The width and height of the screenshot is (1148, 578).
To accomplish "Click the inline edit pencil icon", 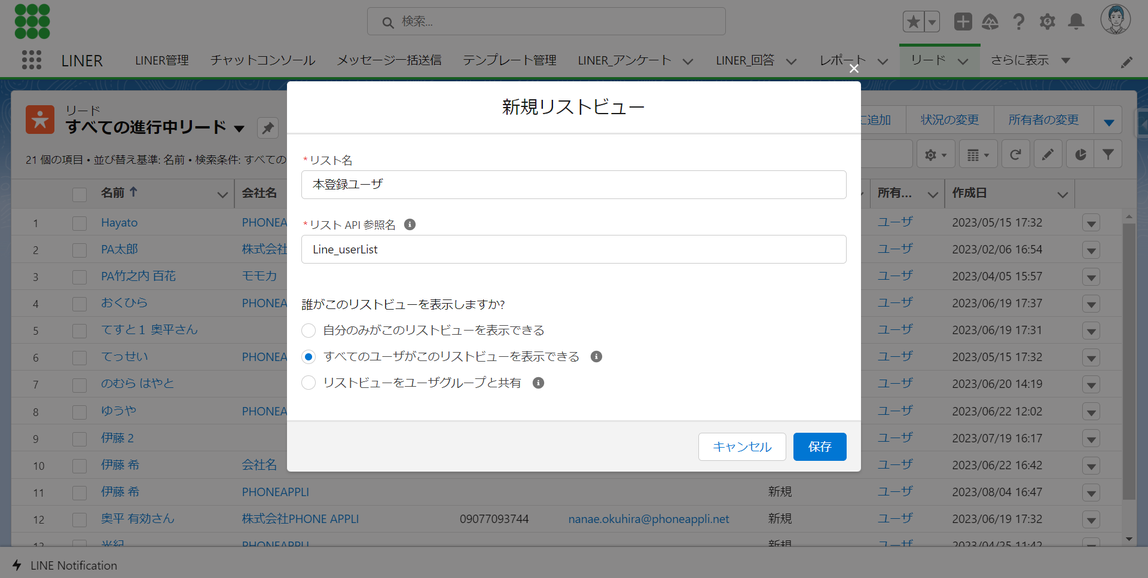I will [x=1048, y=155].
